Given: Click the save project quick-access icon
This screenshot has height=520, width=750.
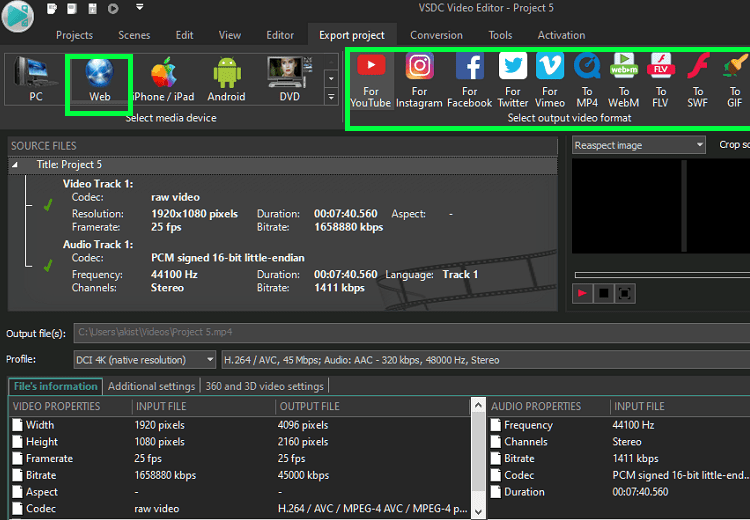Looking at the screenshot, I should (x=92, y=8).
